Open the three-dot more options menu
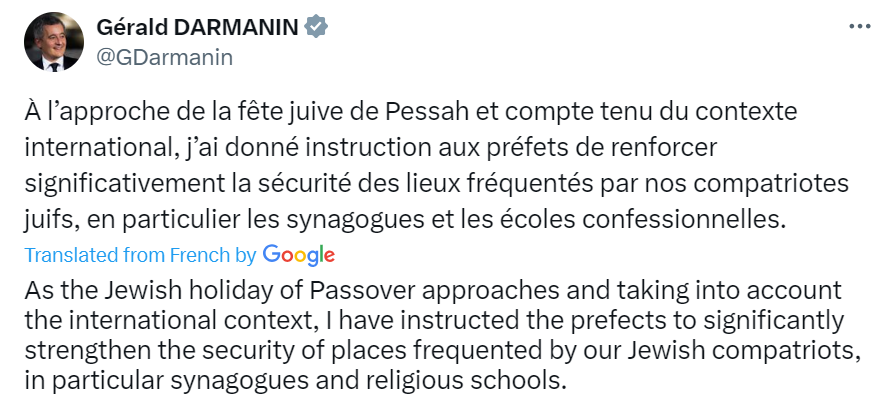The image size is (895, 412). point(858,28)
